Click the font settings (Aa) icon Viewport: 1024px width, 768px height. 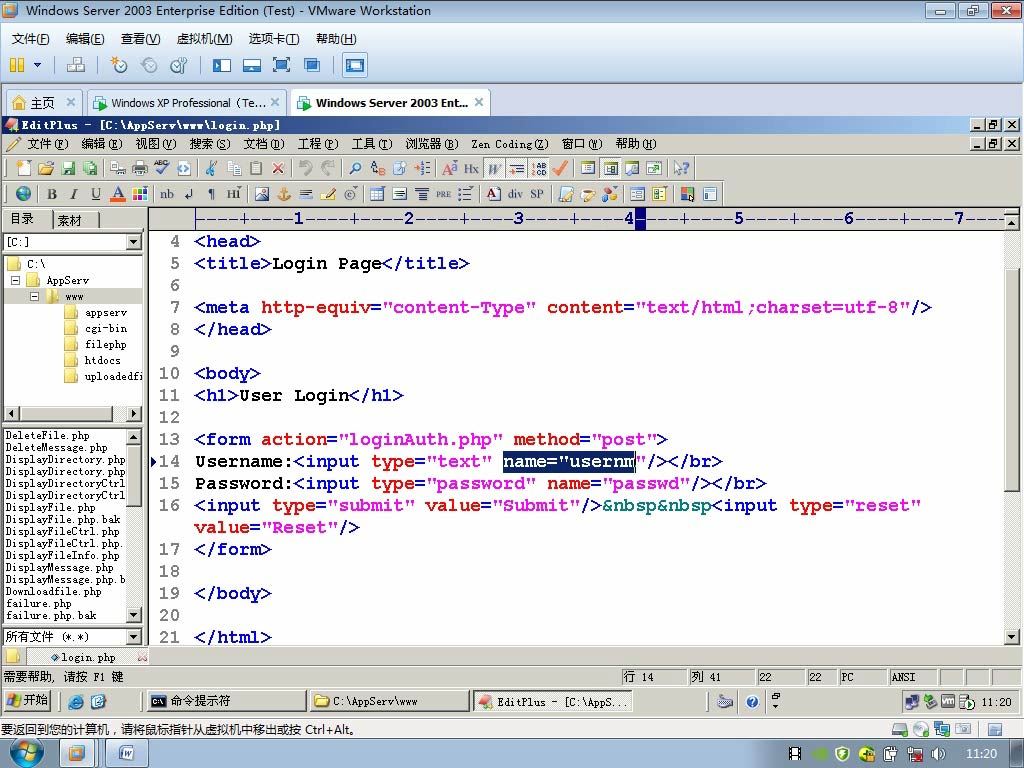(x=449, y=168)
